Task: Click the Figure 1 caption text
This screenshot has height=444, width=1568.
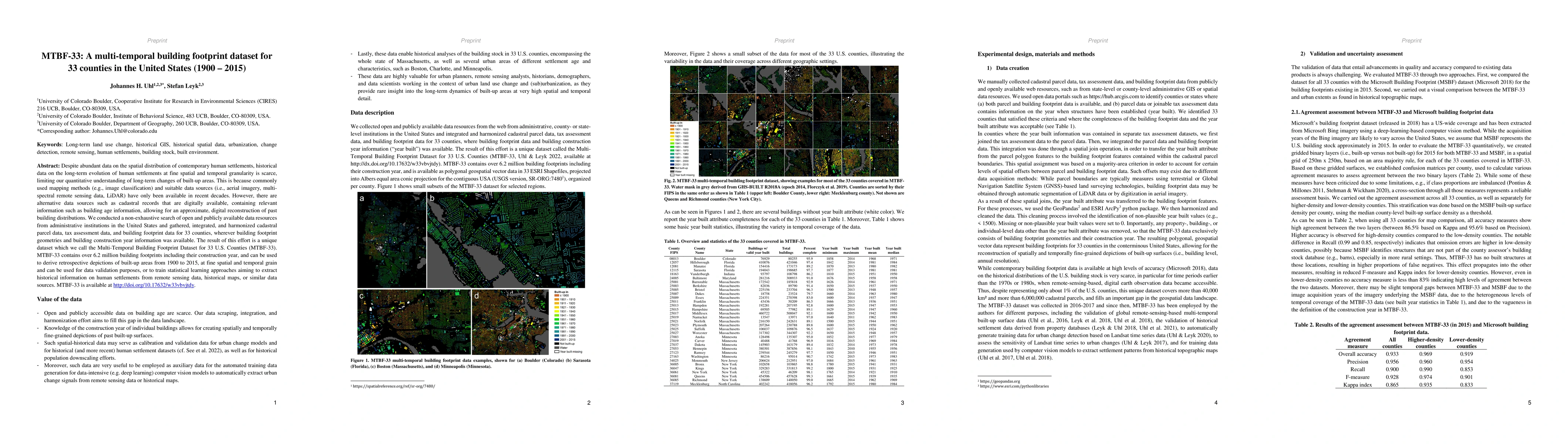Action: (x=470, y=364)
